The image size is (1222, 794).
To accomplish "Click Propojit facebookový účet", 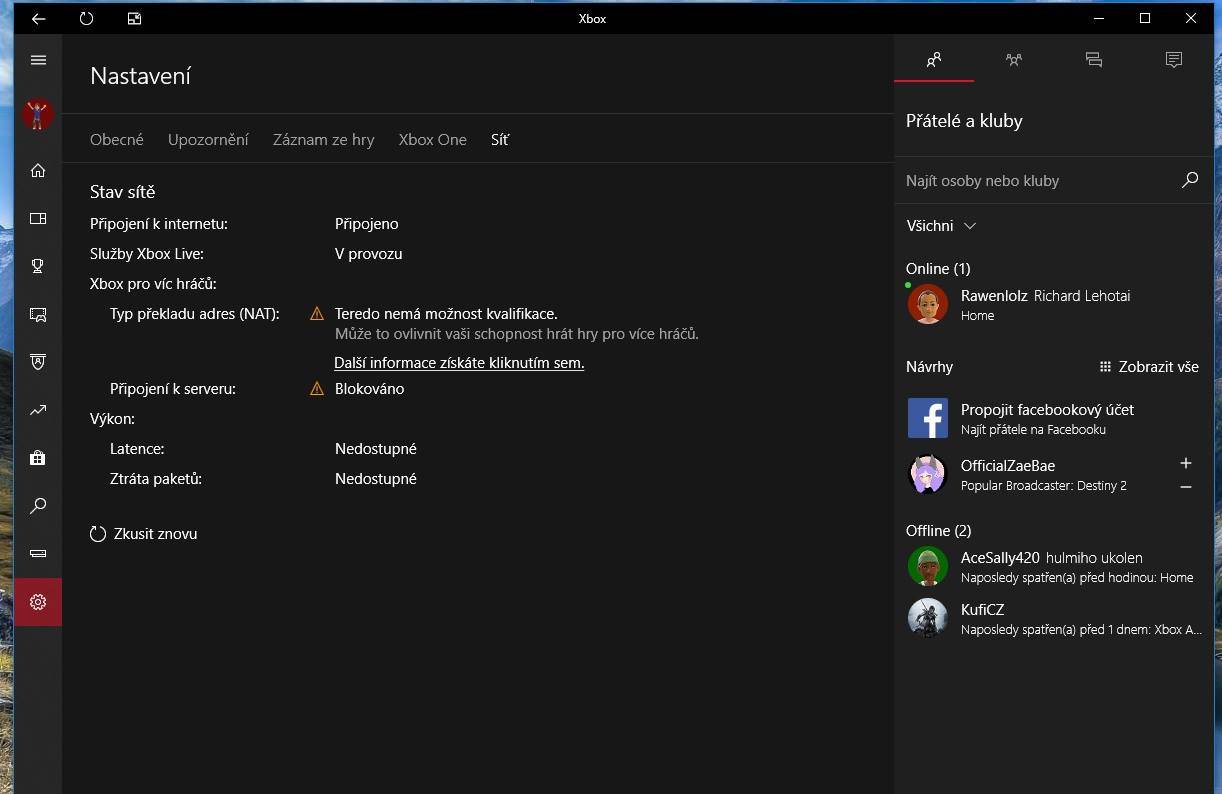I will 1054,418.
